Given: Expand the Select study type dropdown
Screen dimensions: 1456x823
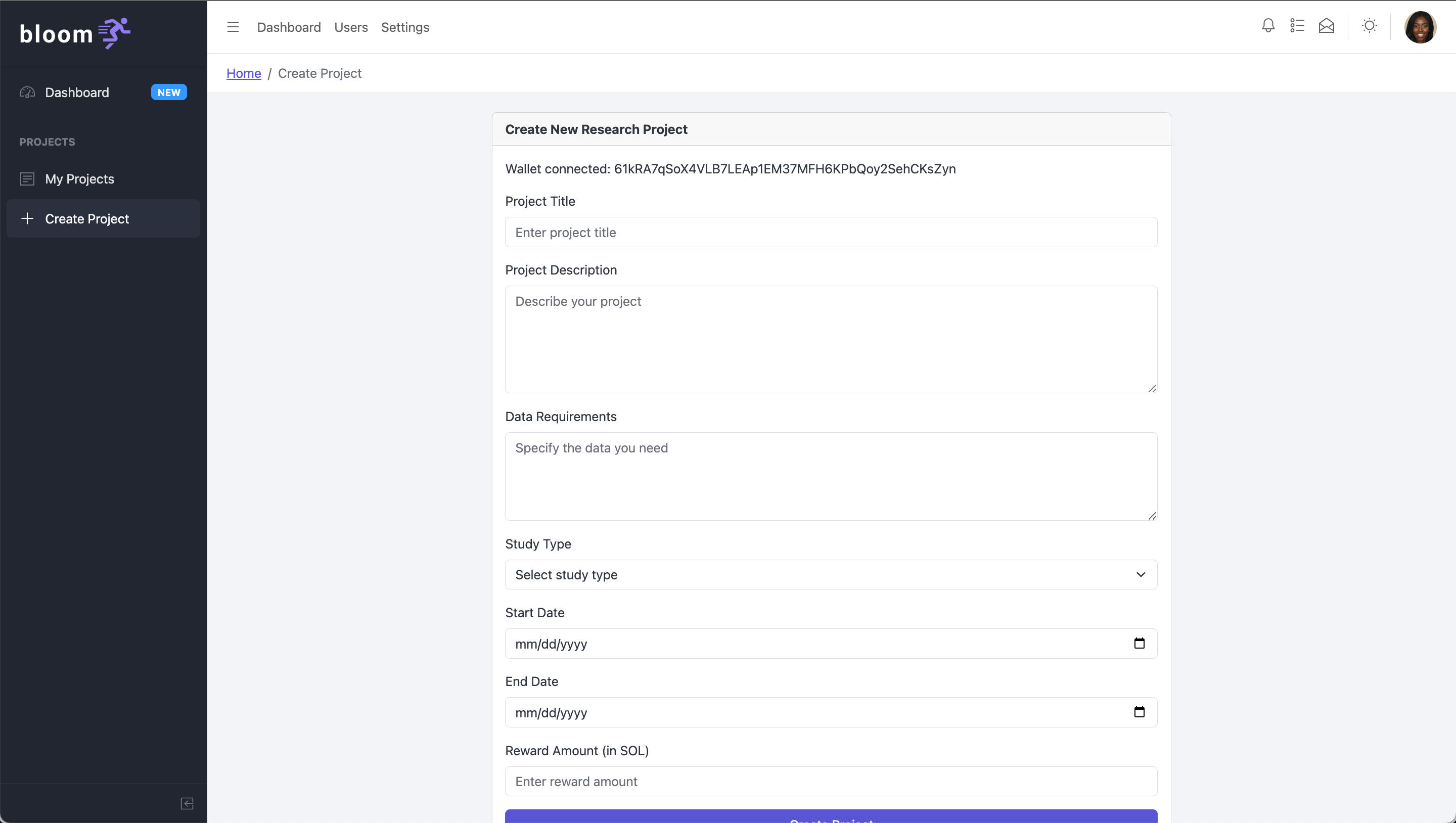Looking at the screenshot, I should click(x=831, y=574).
